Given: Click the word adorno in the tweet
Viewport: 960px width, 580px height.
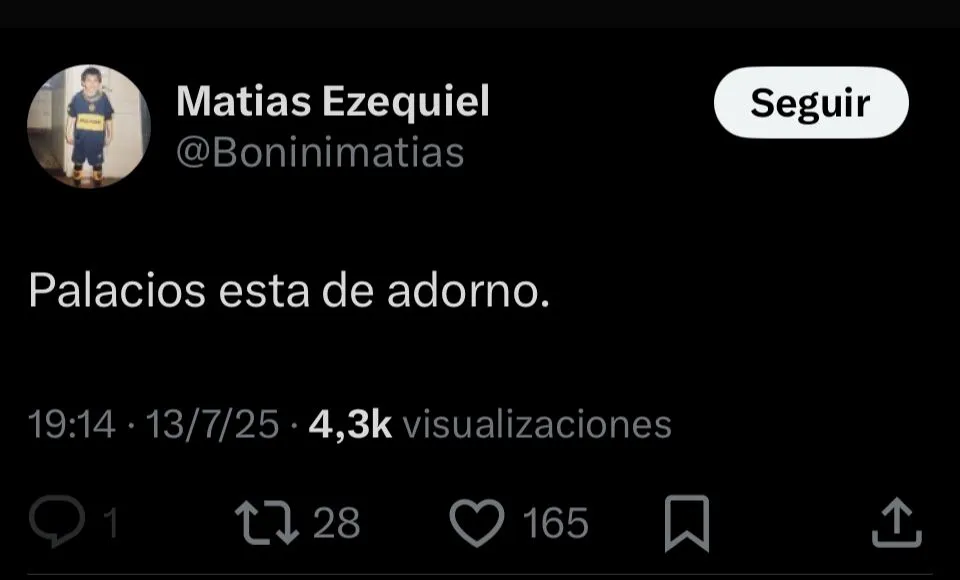Looking at the screenshot, I should point(462,290).
